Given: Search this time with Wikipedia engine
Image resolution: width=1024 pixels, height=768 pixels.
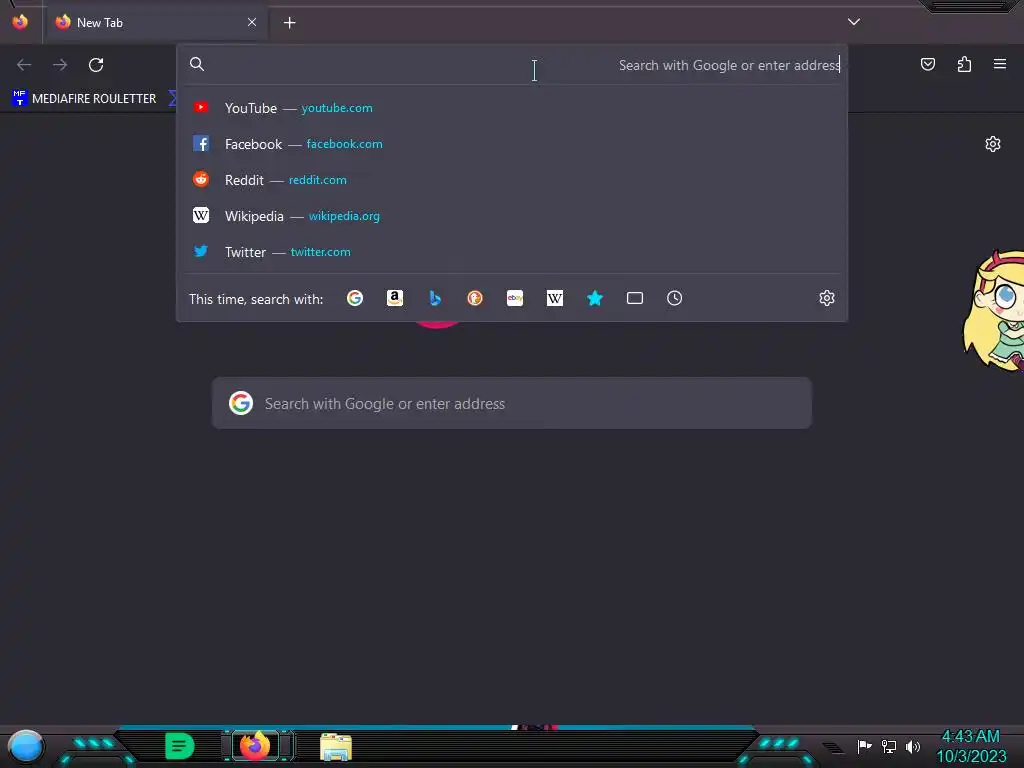Looking at the screenshot, I should [554, 298].
